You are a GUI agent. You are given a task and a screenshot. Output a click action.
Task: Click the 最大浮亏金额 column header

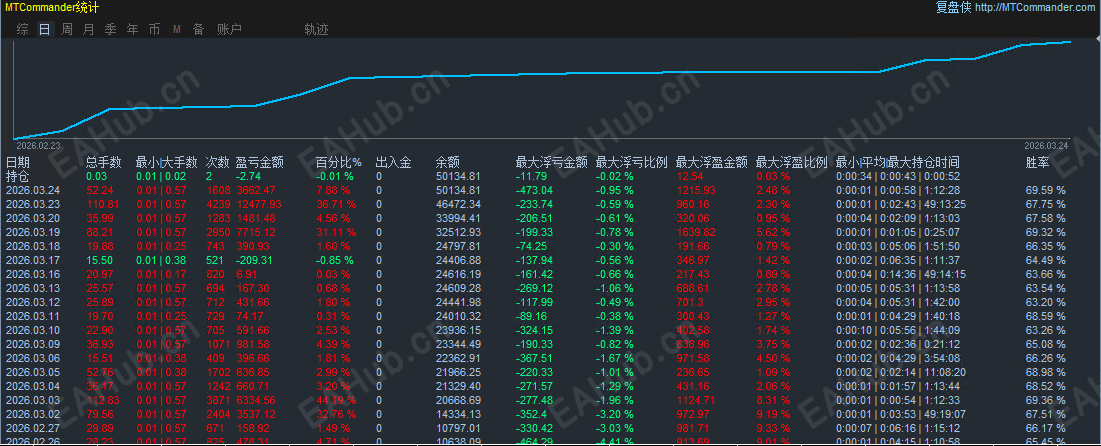coord(552,163)
